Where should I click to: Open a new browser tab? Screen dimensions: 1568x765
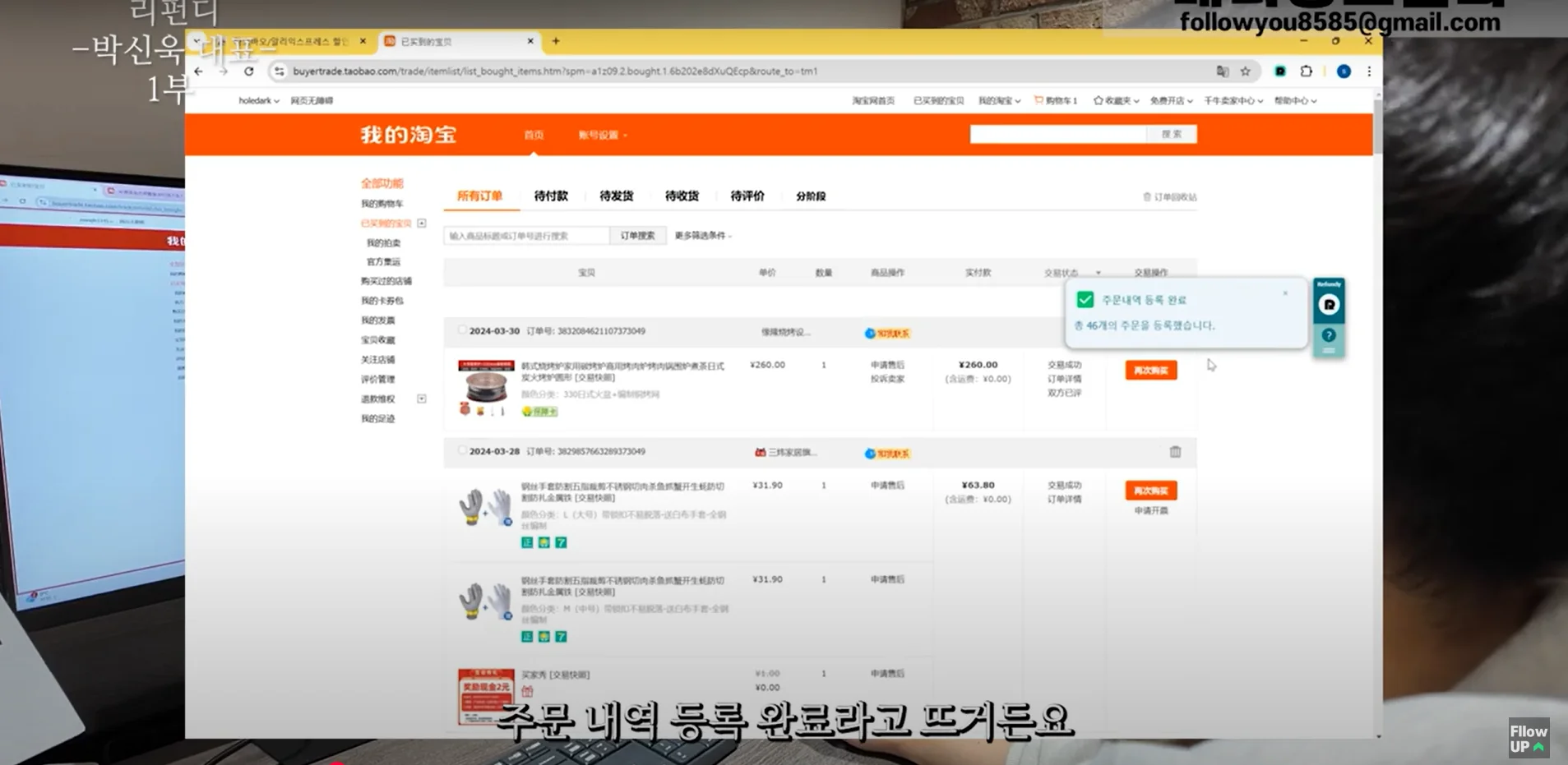pyautogui.click(x=556, y=41)
